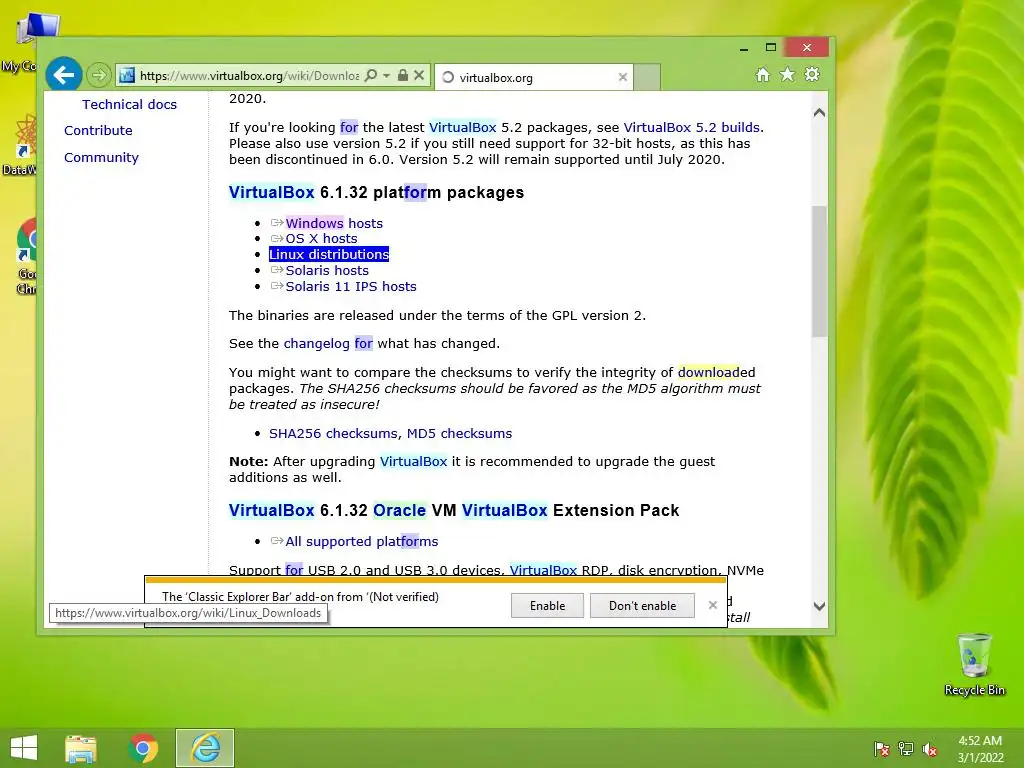Open the Recycle Bin desktop icon
This screenshot has height=768, width=1024.
(x=974, y=665)
